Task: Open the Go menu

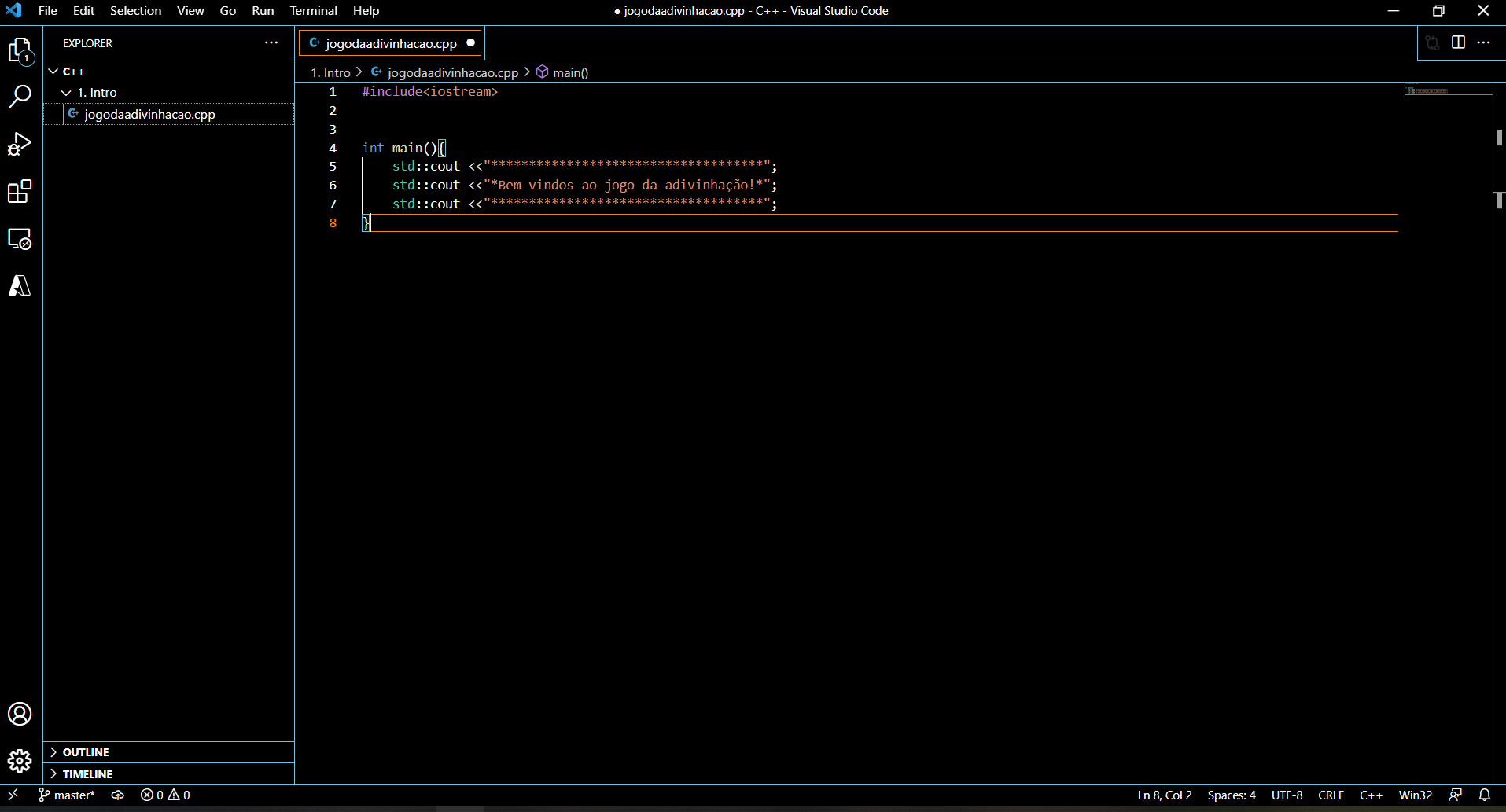Action: pyautogui.click(x=228, y=10)
